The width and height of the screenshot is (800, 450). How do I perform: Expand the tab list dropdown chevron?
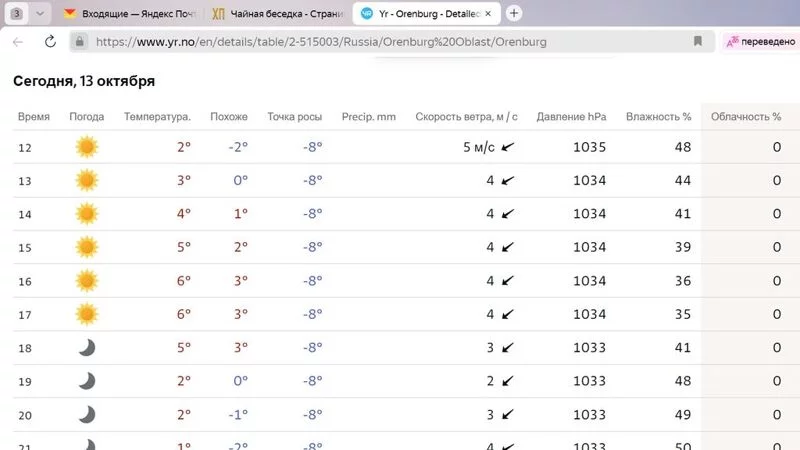[40, 14]
